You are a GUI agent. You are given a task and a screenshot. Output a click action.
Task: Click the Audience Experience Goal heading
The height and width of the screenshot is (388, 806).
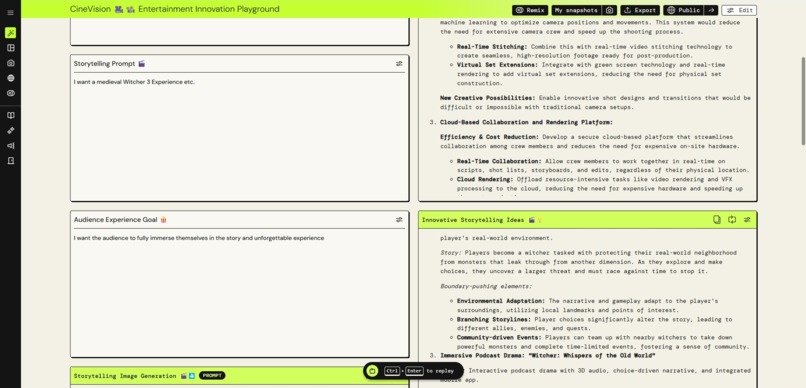[120, 219]
